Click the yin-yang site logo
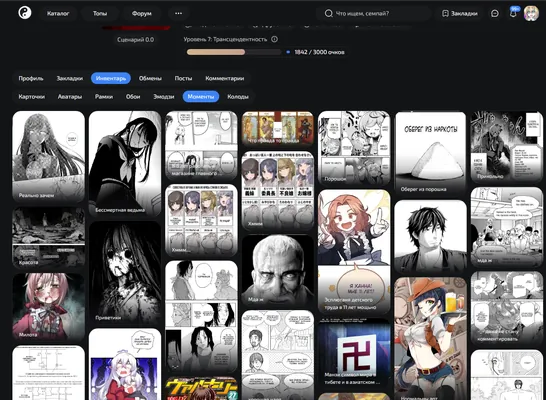Screen dimensions: 546x400 point(25,13)
